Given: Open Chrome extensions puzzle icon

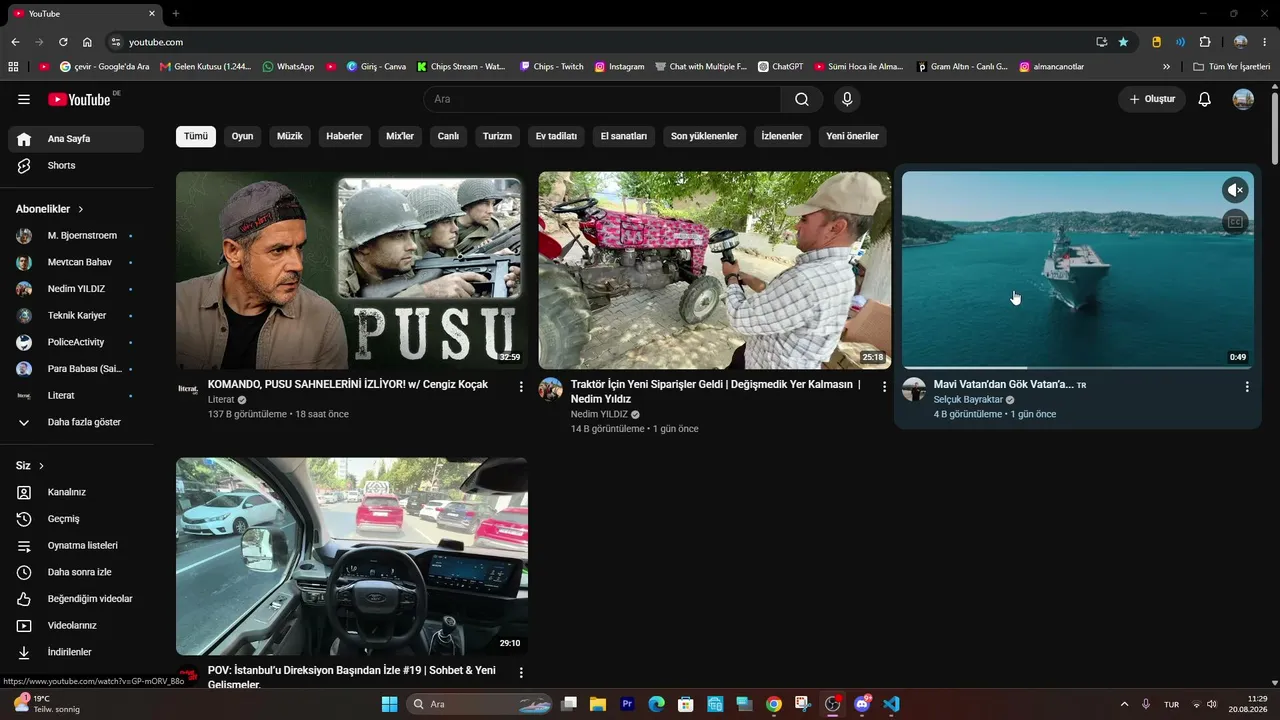Looking at the screenshot, I should [1205, 42].
